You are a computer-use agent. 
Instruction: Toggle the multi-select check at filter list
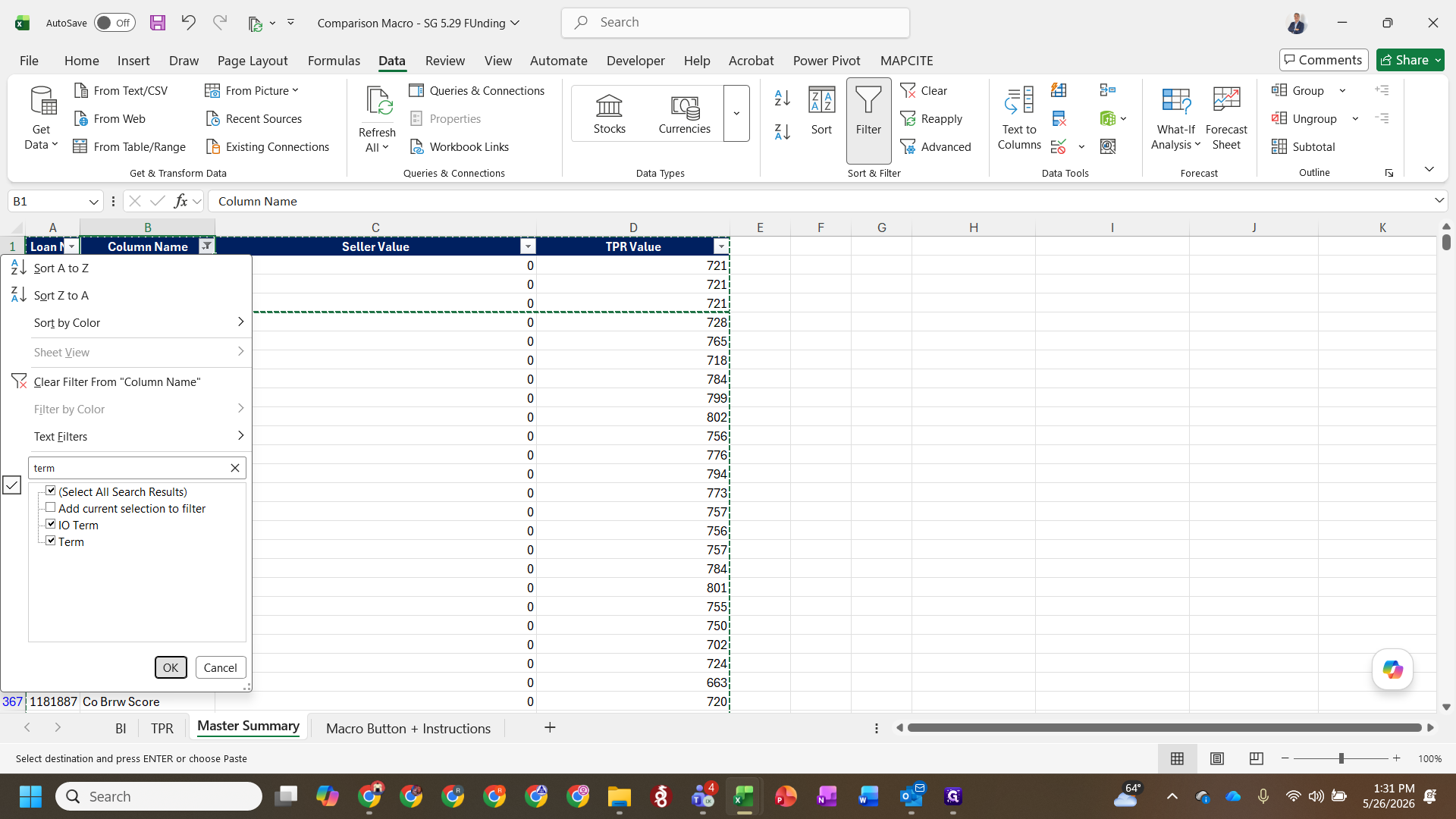pyautogui.click(x=12, y=485)
